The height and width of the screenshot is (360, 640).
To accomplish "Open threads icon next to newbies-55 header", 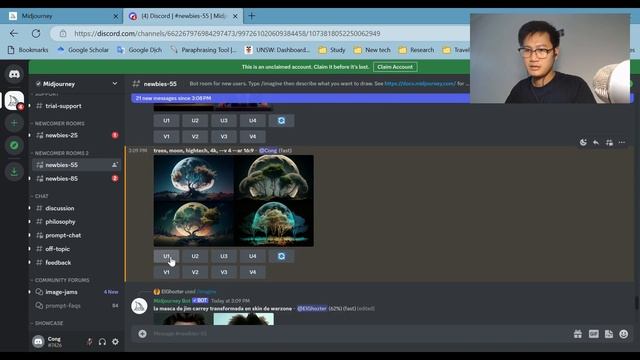I will 136,84.
